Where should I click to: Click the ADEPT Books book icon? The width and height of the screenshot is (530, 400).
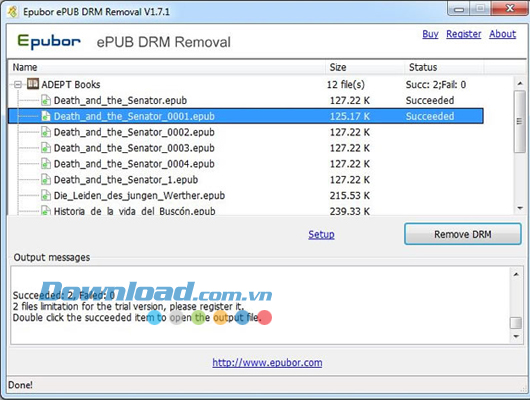click(33, 84)
